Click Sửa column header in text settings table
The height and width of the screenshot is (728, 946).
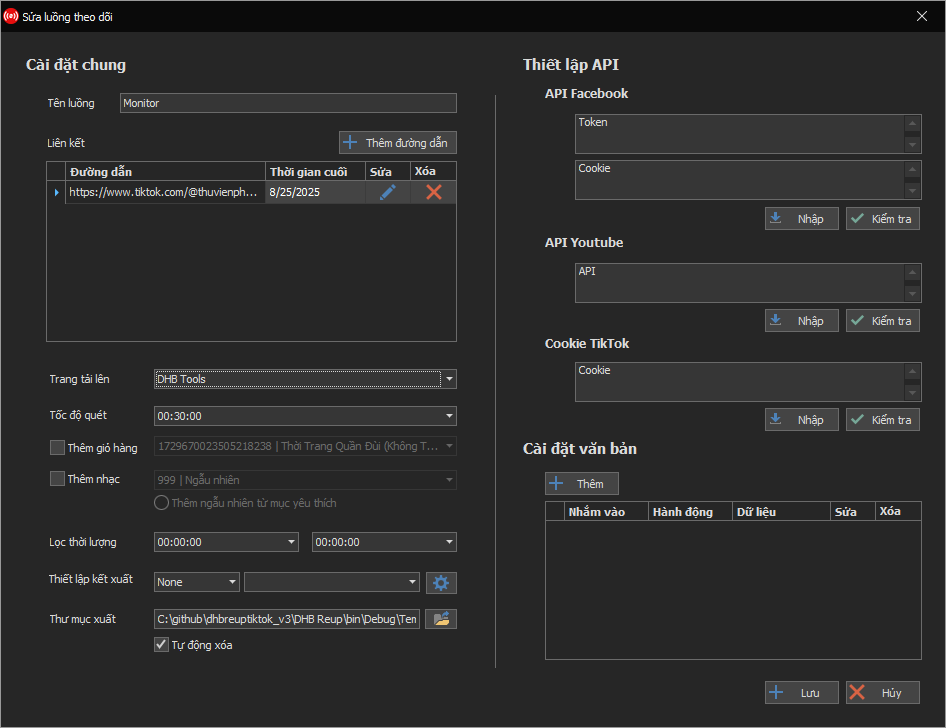point(852,511)
